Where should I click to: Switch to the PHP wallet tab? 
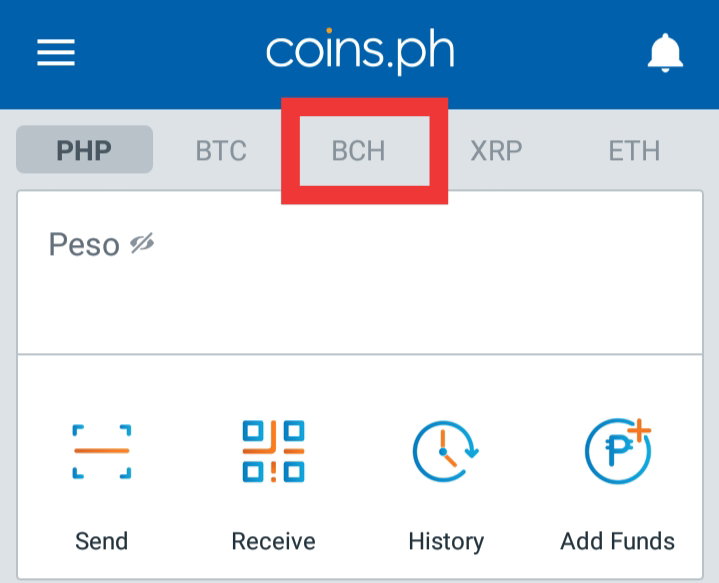pyautogui.click(x=84, y=150)
